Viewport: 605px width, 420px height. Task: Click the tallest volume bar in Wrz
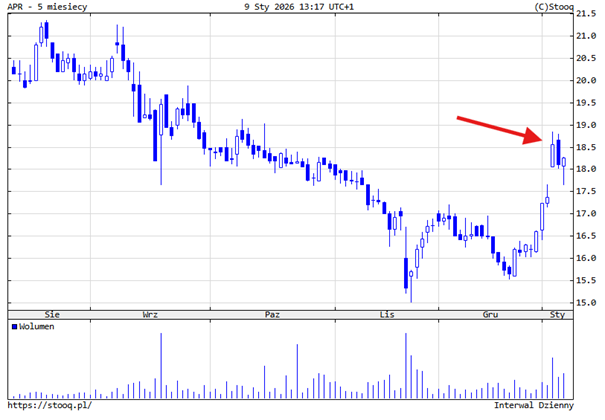161,365
